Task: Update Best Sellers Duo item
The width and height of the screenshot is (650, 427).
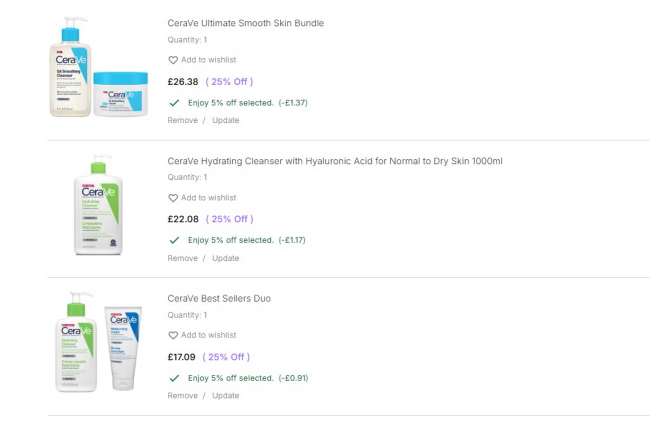Action: 225,395
